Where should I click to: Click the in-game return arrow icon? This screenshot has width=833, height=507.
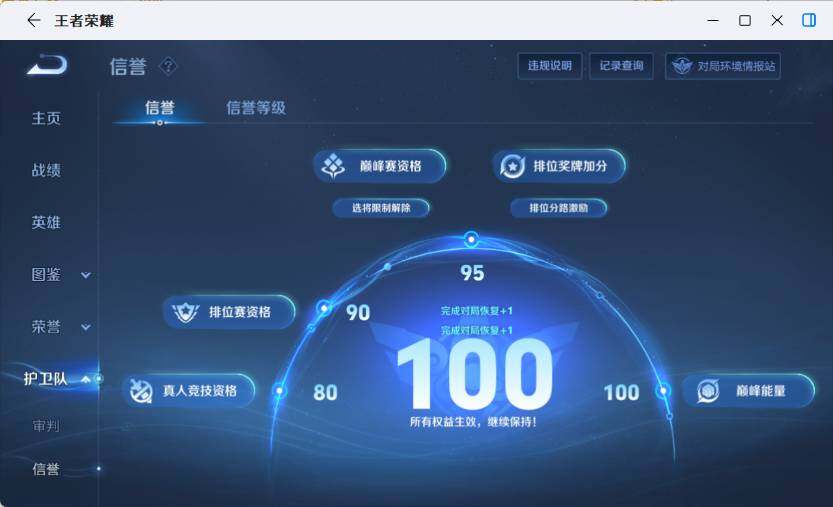[x=47, y=65]
